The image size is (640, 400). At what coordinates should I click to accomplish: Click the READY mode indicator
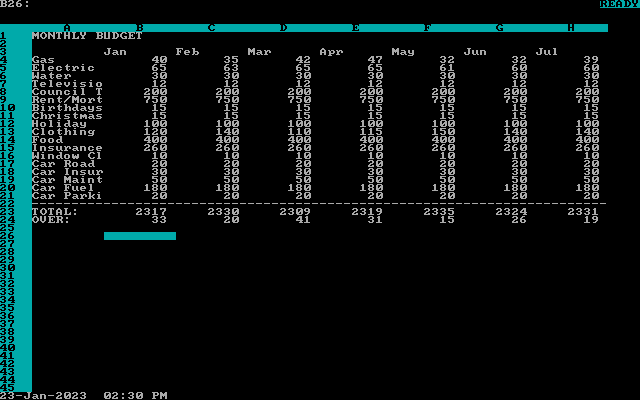(x=618, y=4)
